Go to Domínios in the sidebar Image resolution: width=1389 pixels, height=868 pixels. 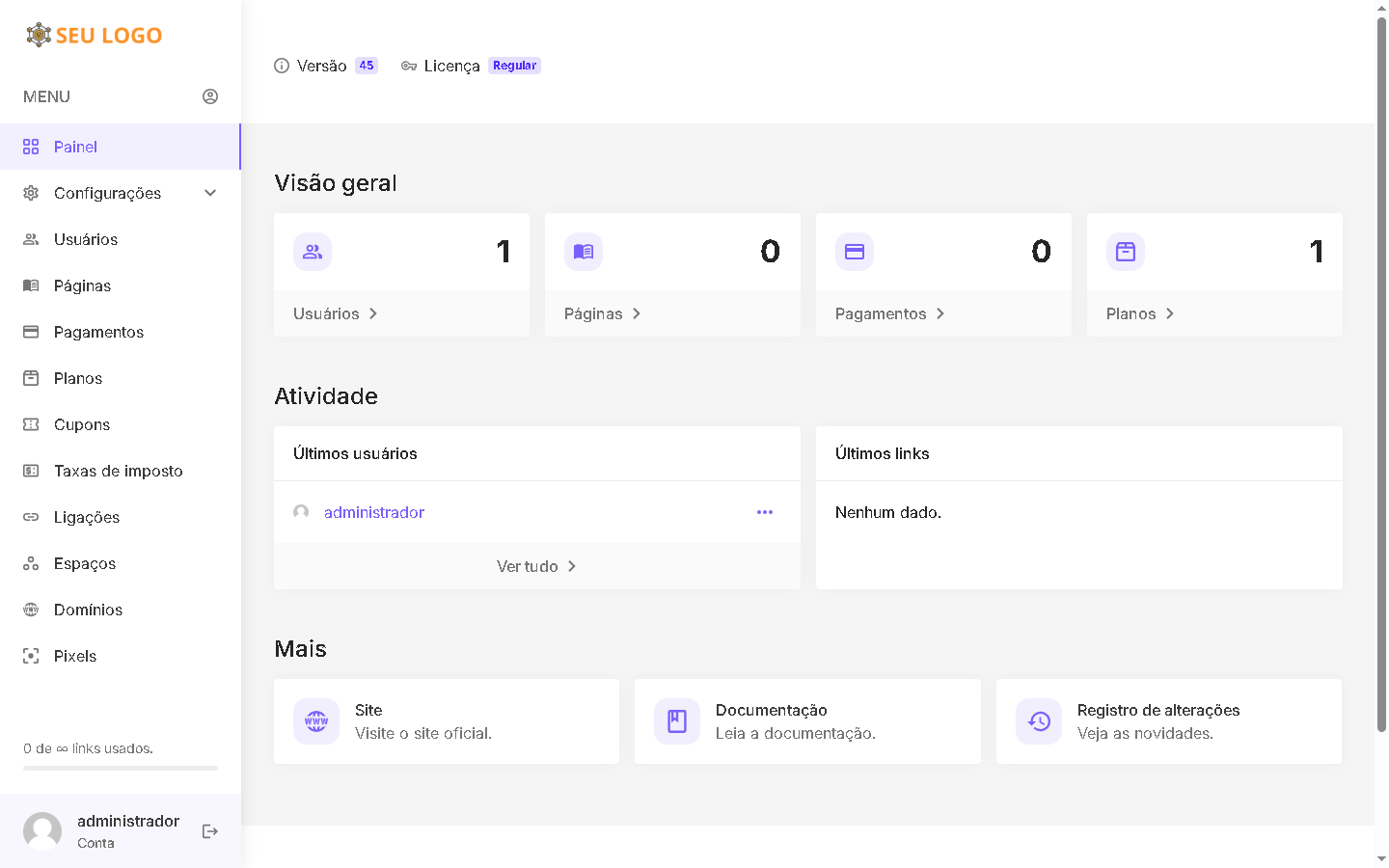tap(88, 610)
